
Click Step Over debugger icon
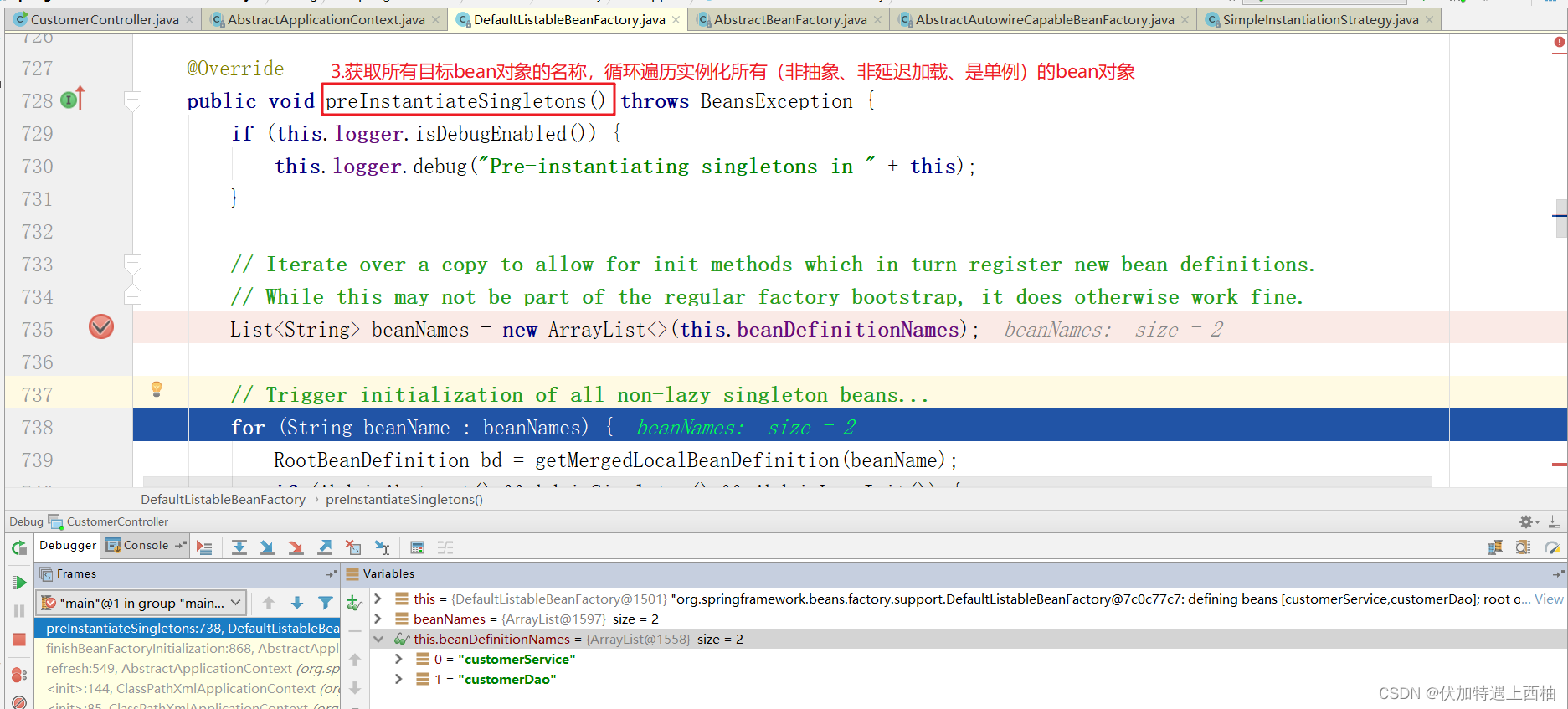239,547
